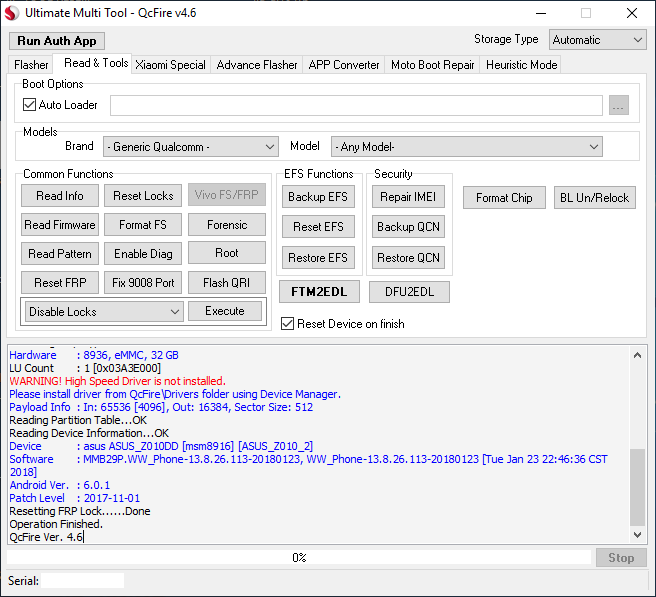The image size is (656, 597).
Task: Switch to Advance Flasher tab
Action: 256,65
